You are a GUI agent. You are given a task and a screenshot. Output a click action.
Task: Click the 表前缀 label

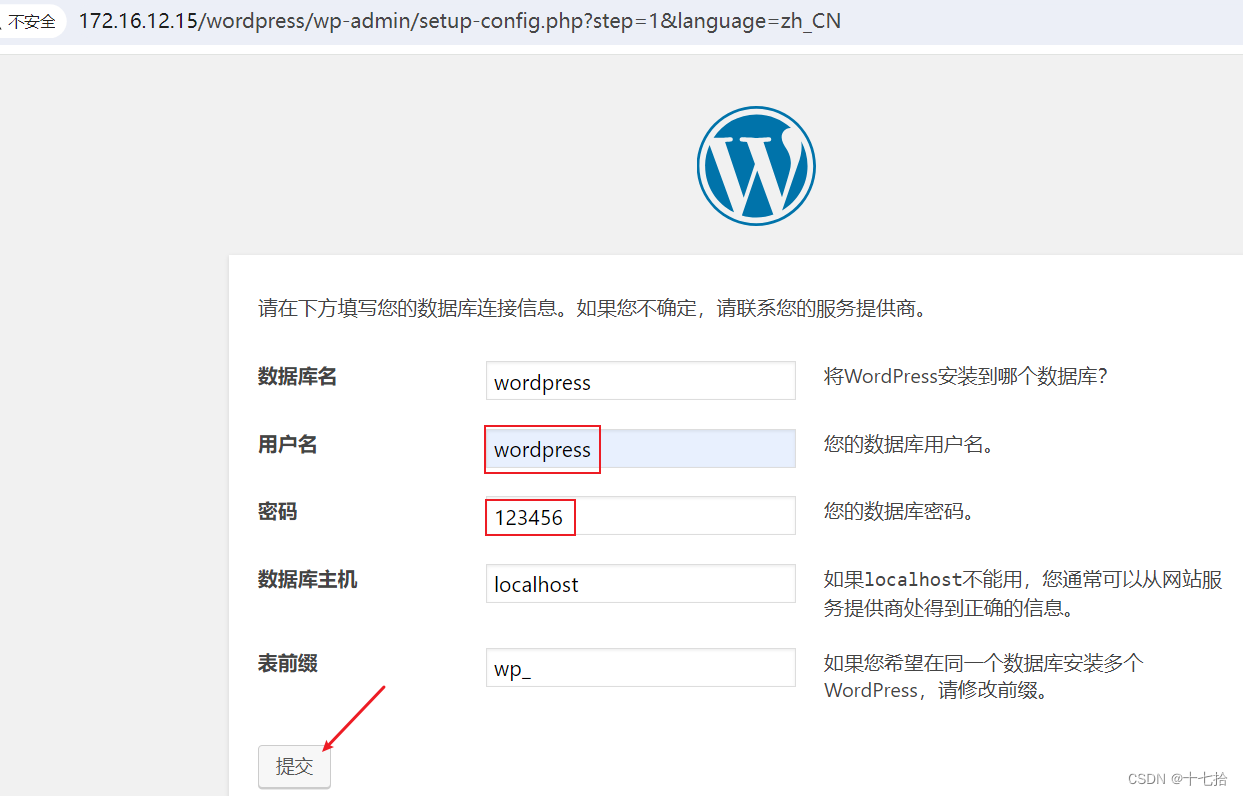point(287,664)
